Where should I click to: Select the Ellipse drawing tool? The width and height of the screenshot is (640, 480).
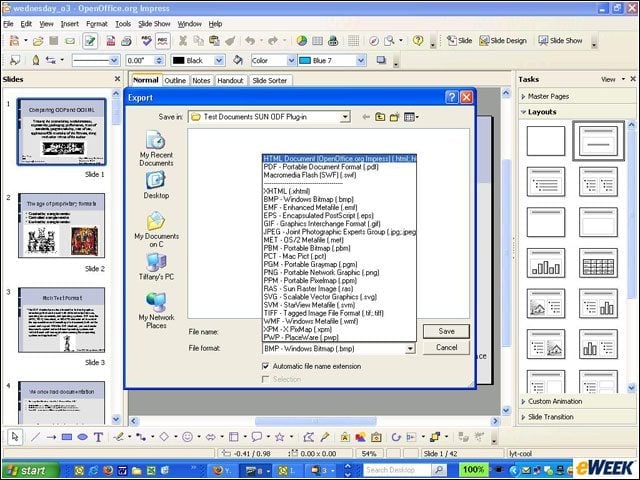82,437
